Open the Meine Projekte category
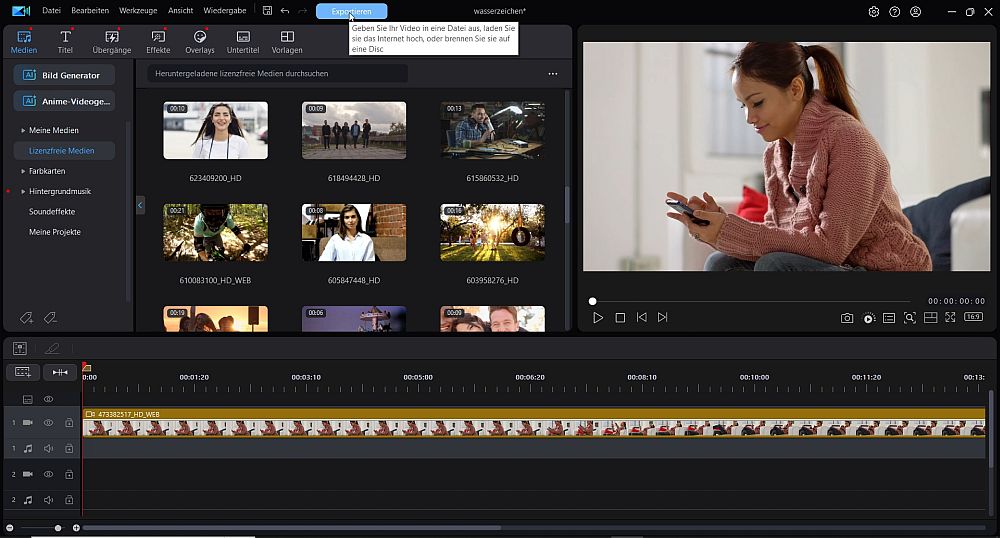This screenshot has width=1000, height=538. tap(55, 232)
